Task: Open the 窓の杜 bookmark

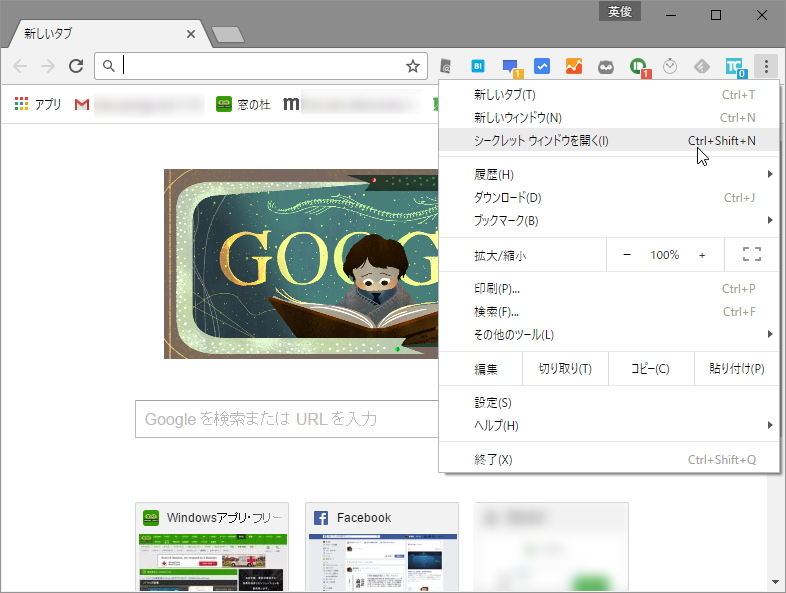Action: (243, 104)
